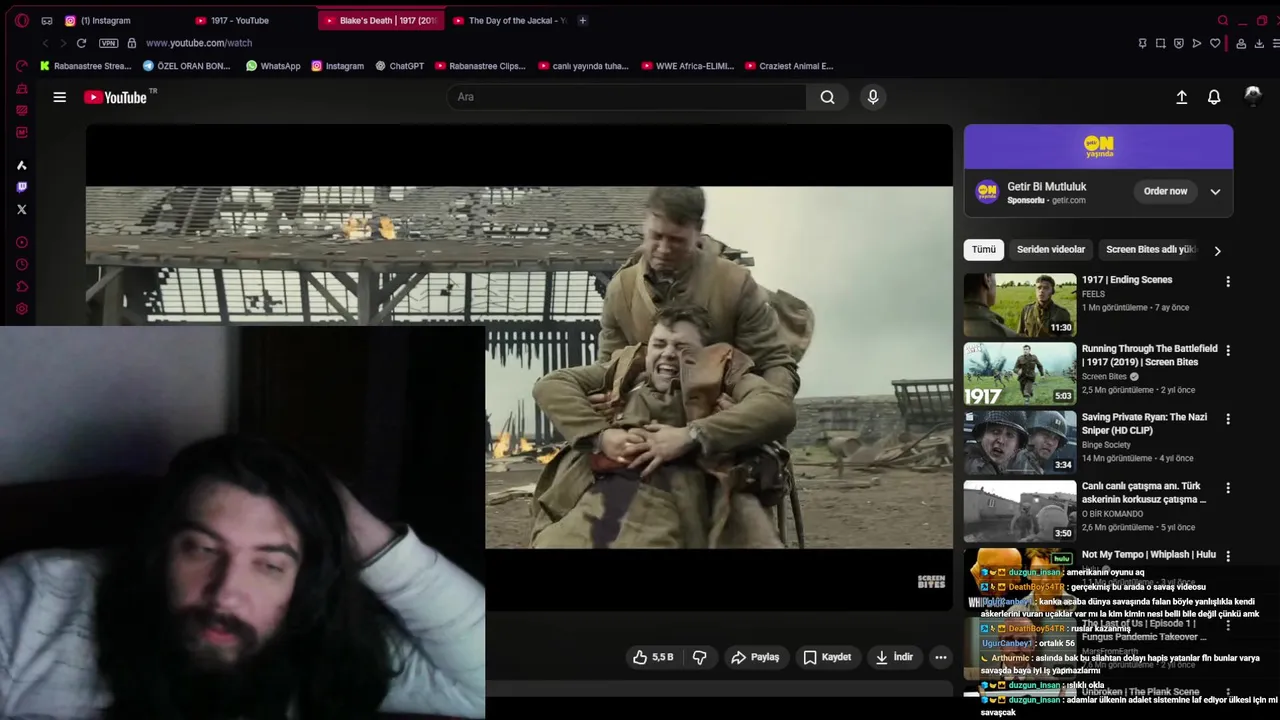Click the browser tab search magnifier
The image size is (1280, 720).
1223,20
